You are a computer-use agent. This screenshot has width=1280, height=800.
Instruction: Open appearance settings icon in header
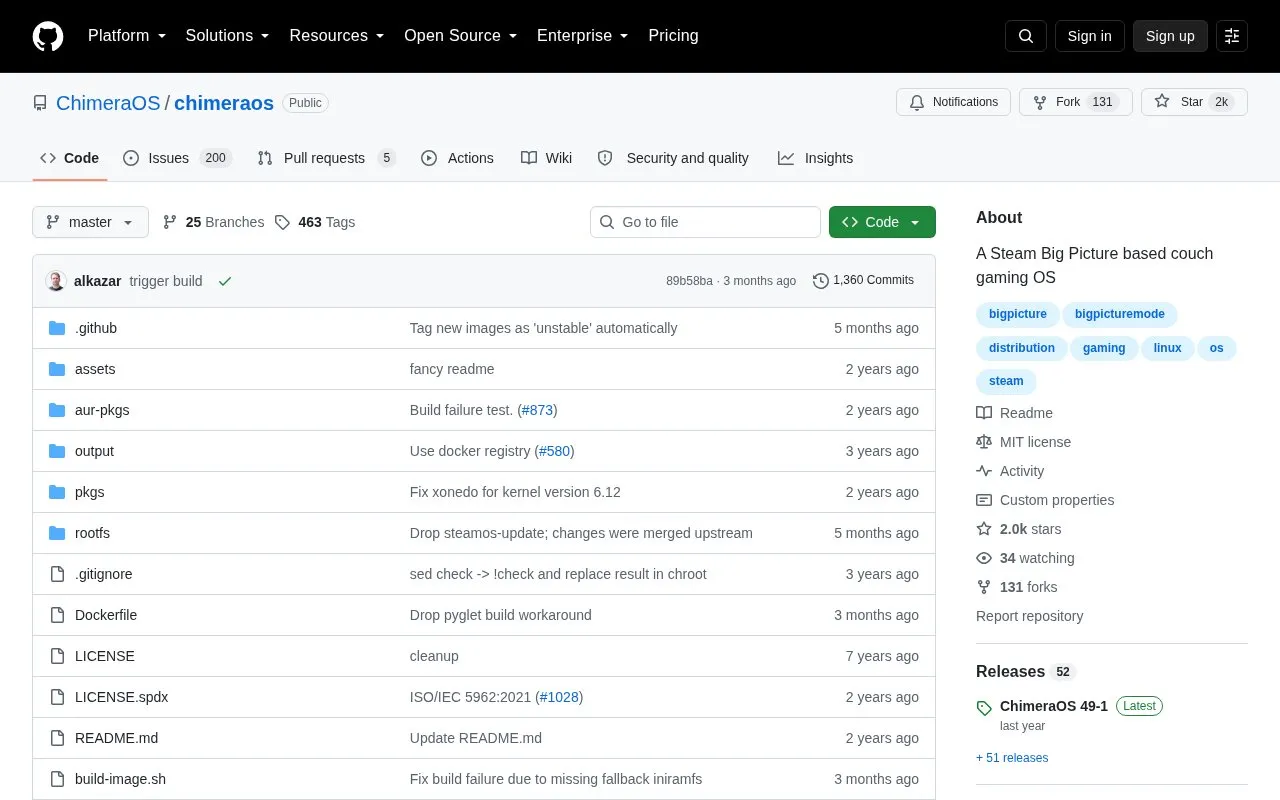pos(1232,36)
